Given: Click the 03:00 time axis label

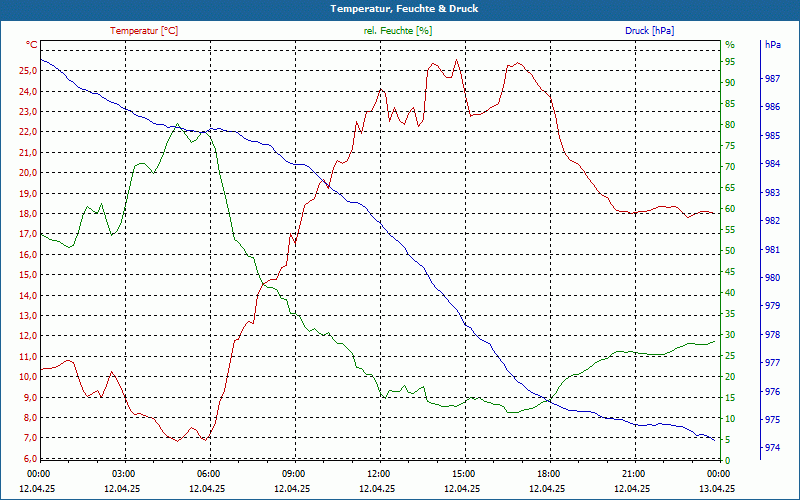Looking at the screenshot, I should coord(122,474).
